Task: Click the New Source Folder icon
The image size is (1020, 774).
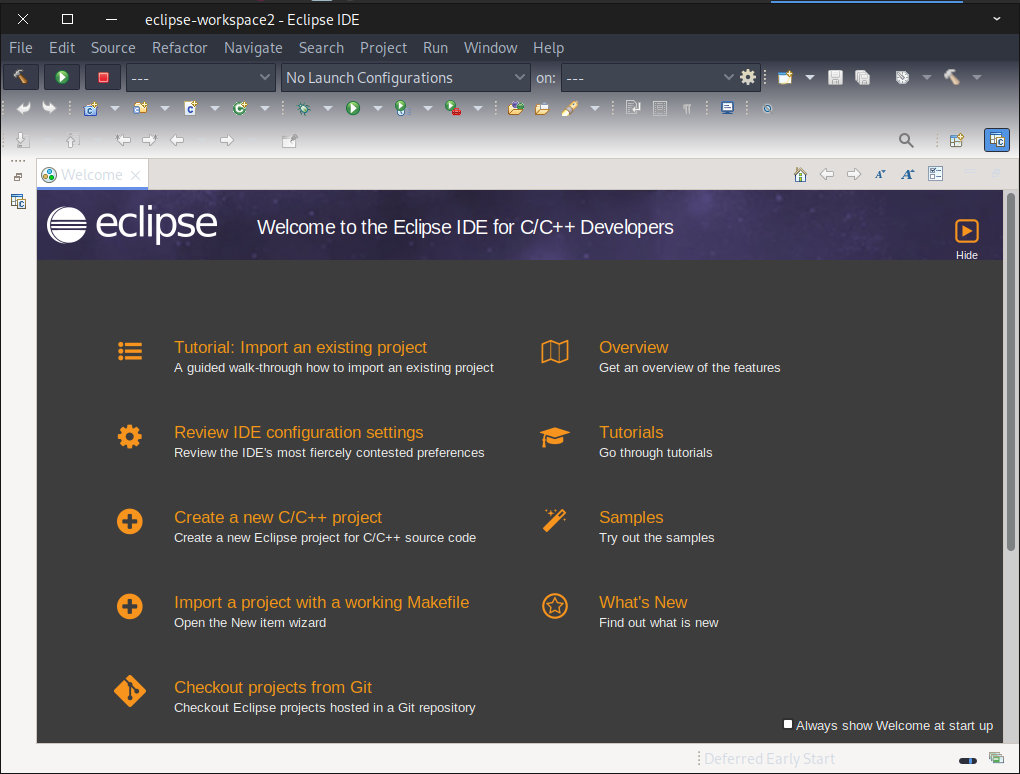Action: pos(140,109)
